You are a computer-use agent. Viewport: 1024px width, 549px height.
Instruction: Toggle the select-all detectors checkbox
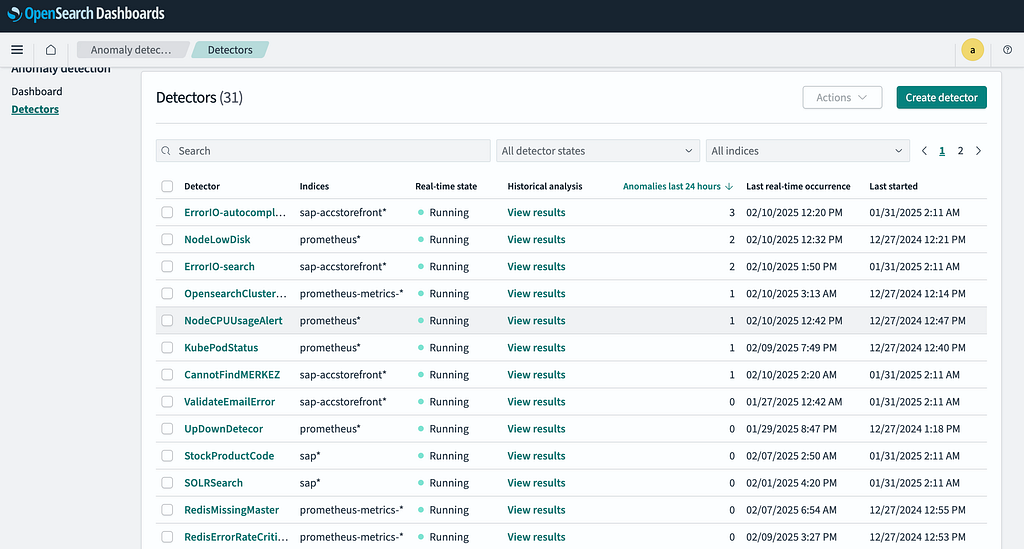pos(167,187)
